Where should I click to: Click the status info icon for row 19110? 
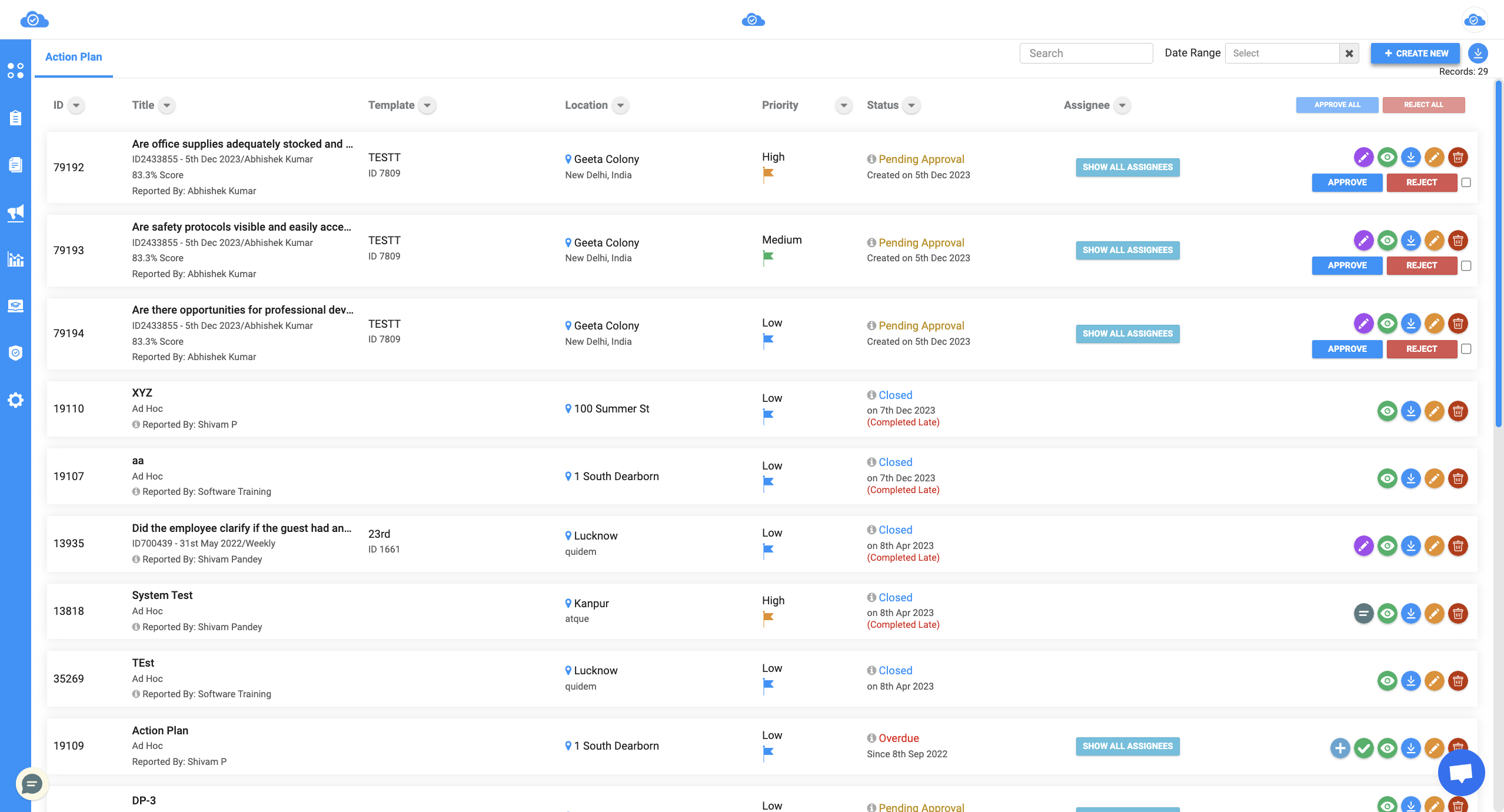coord(871,395)
